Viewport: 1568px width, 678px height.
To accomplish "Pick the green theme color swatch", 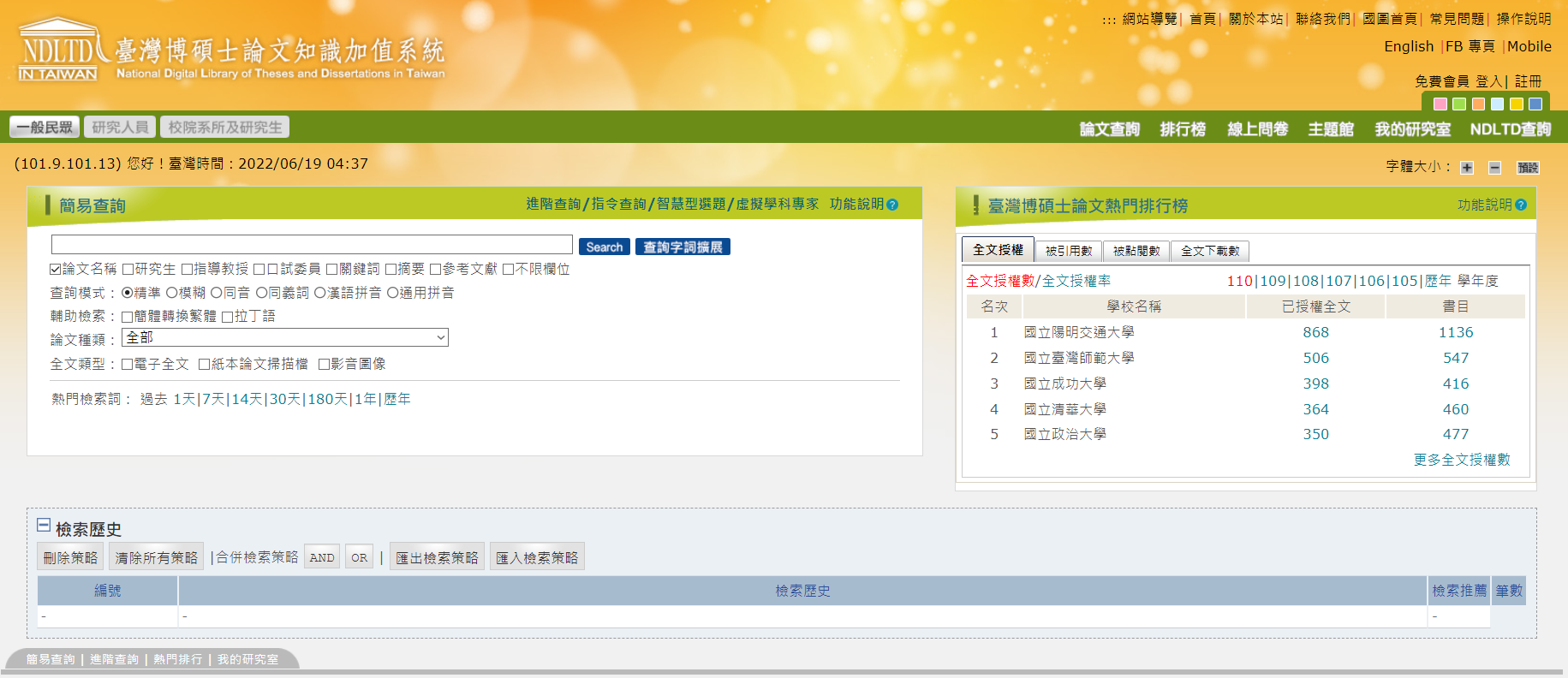I will (1459, 104).
